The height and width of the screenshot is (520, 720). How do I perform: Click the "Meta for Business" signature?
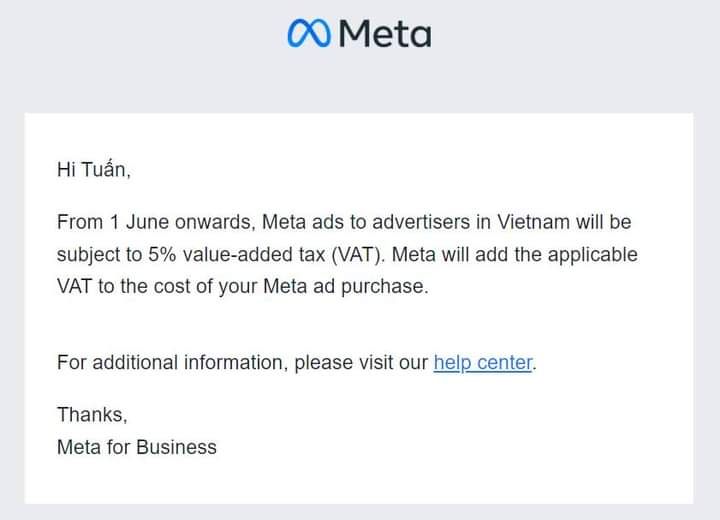pyautogui.click(x=137, y=446)
